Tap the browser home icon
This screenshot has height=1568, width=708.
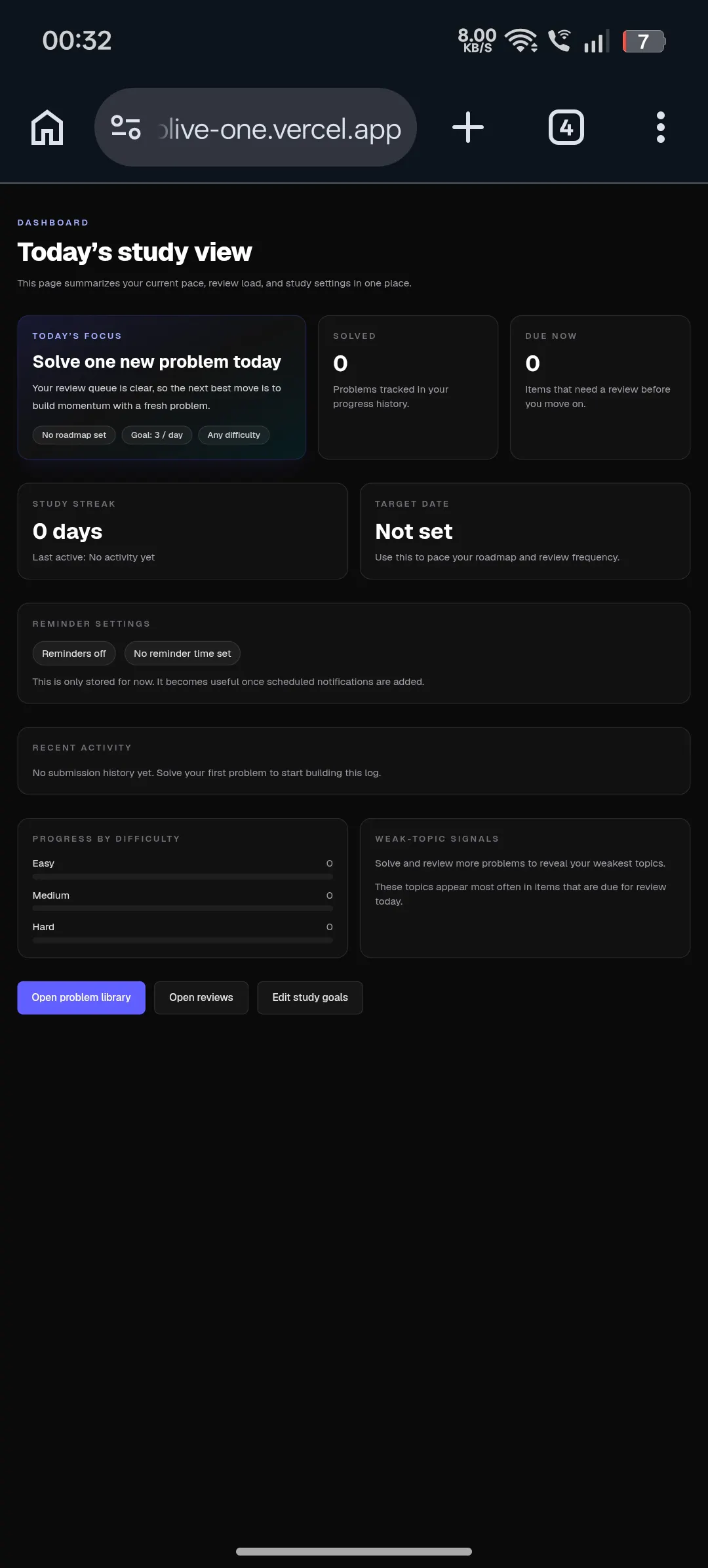tap(47, 127)
